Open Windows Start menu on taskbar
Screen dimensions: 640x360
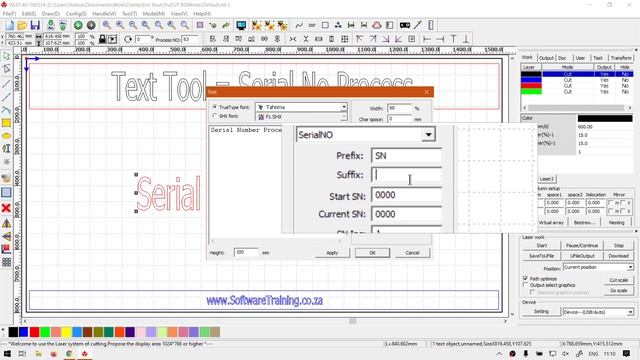click(x=7, y=353)
